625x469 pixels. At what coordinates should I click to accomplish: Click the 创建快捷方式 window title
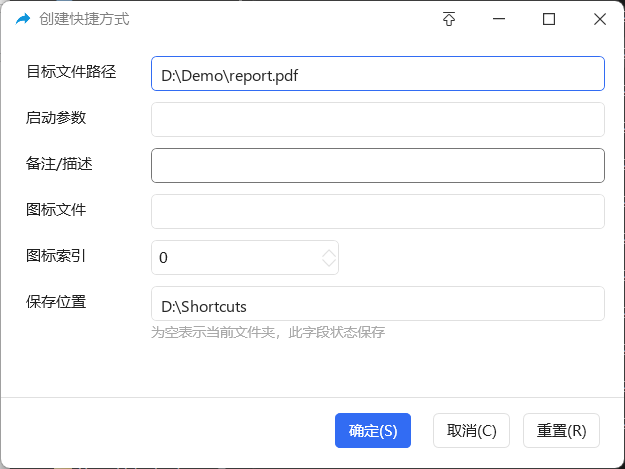pos(84,19)
